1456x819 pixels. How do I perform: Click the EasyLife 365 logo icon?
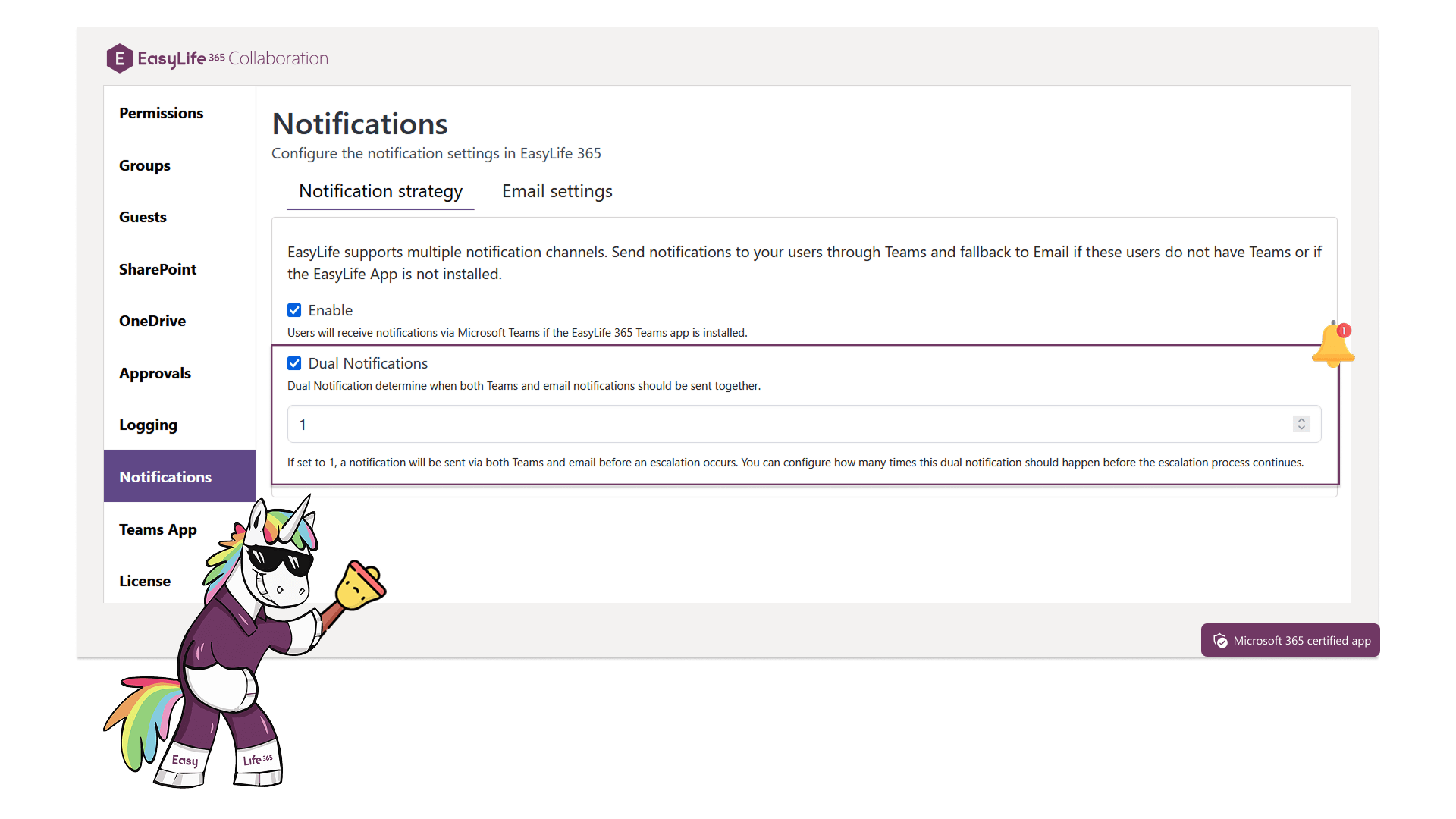pos(119,58)
